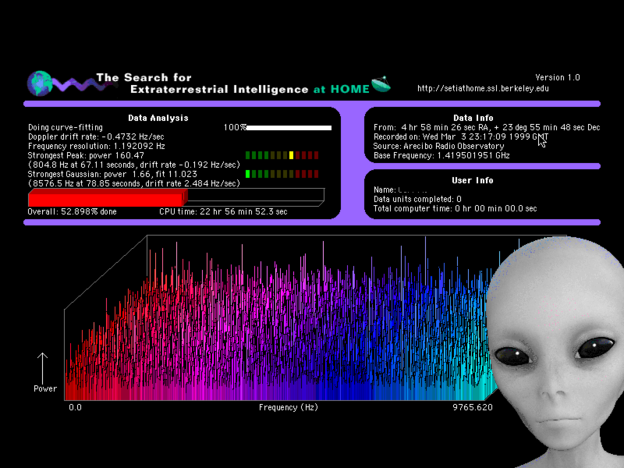The image size is (624, 468).
Task: Click 'Doppler drift rate: -0.4732 Hz/sec'
Action: [96, 136]
